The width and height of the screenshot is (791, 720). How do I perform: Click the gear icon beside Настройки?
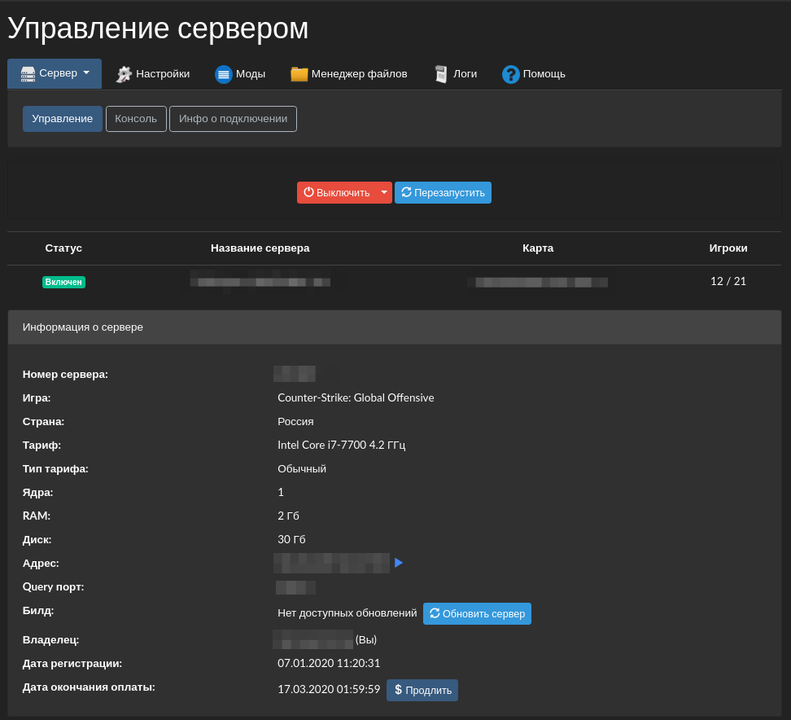click(x=124, y=74)
